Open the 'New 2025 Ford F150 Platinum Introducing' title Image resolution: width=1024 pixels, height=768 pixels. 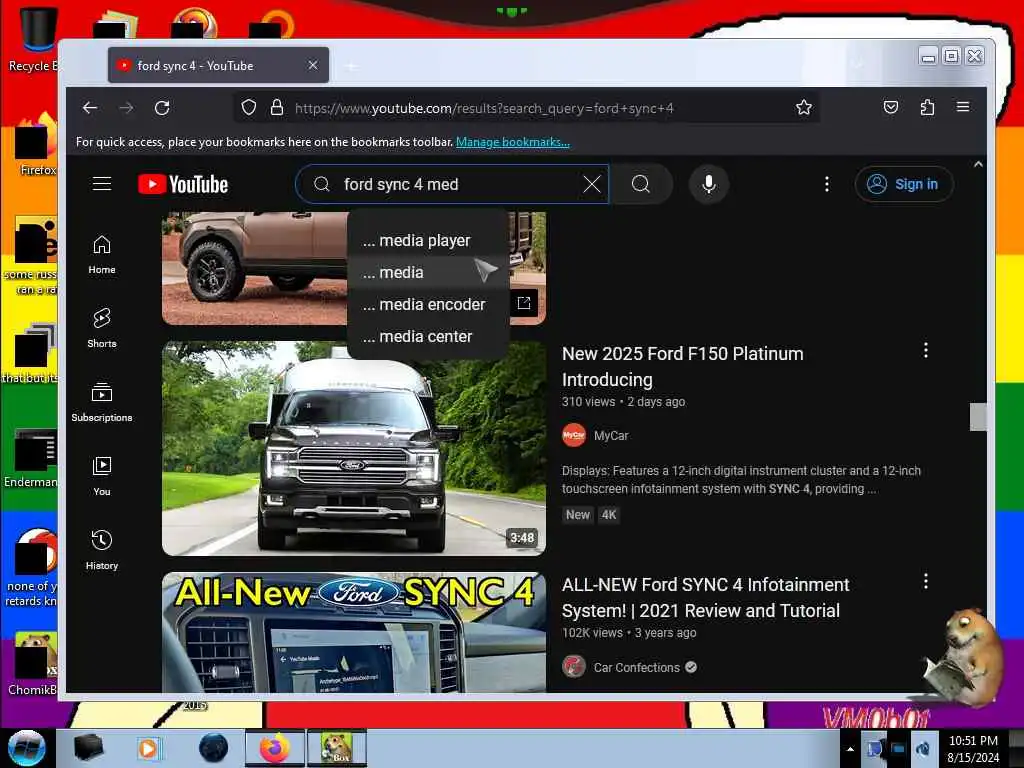pos(682,366)
